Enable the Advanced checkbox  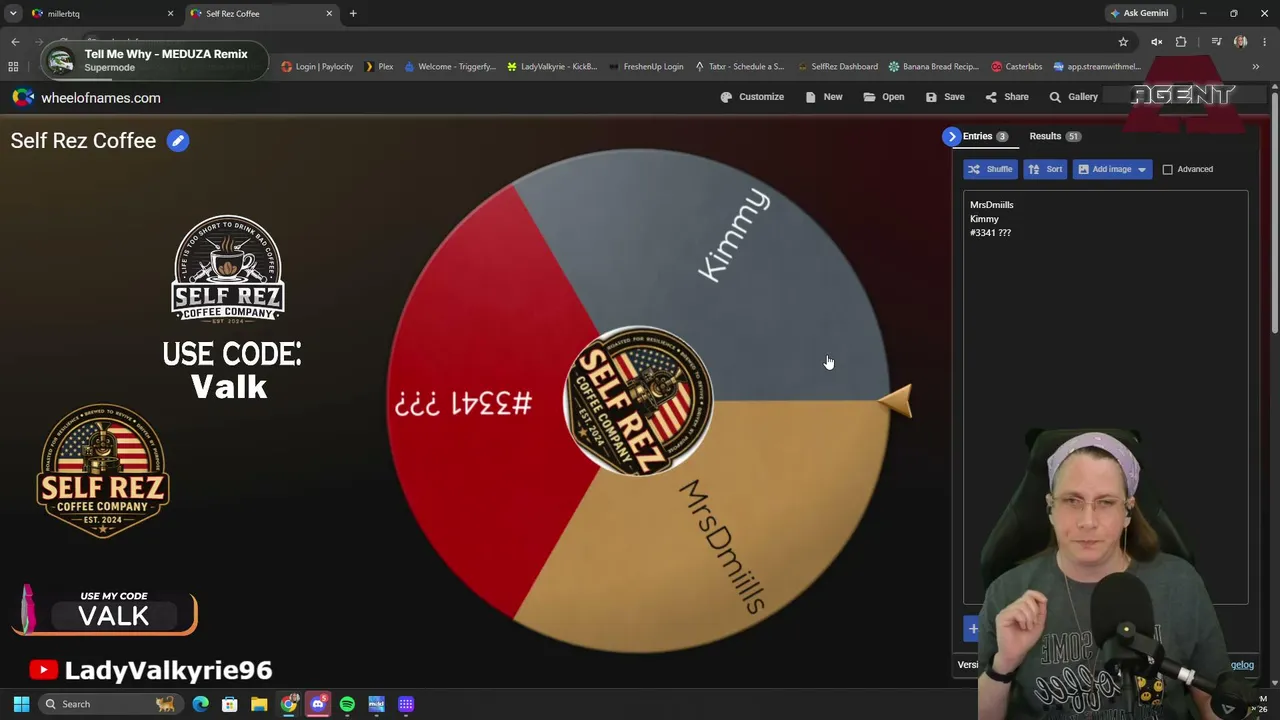pyautogui.click(x=1167, y=169)
